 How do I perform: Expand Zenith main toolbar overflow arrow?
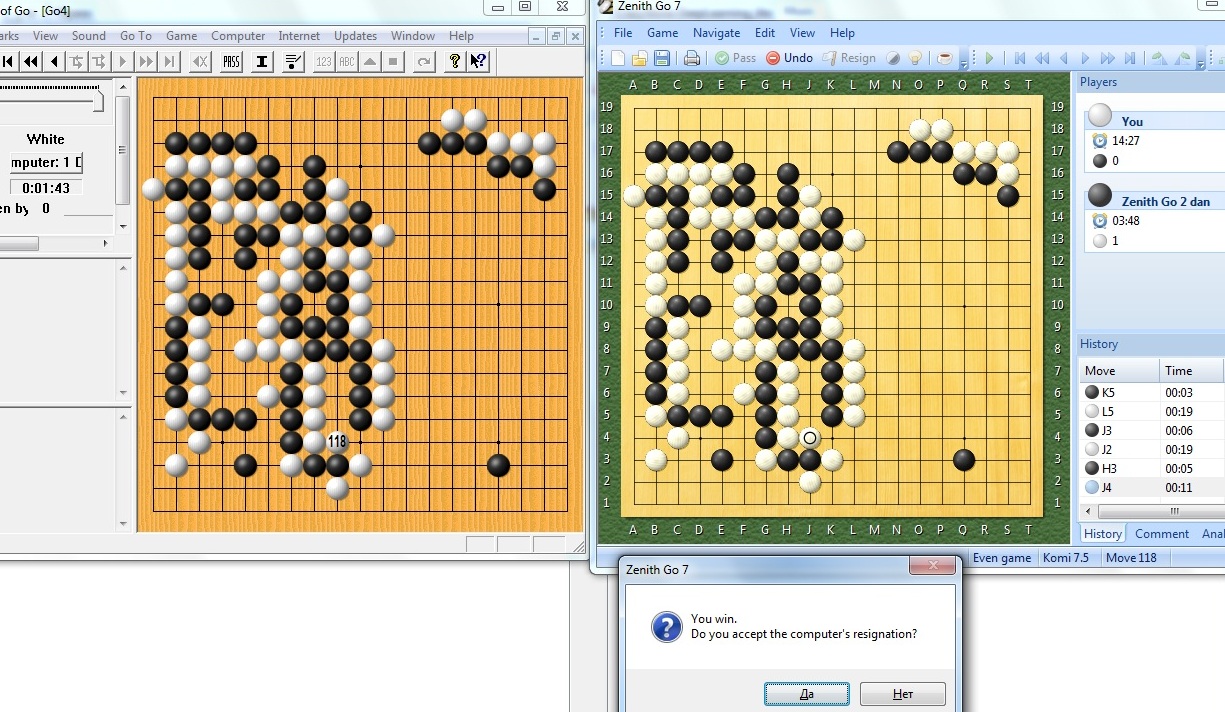[963, 63]
